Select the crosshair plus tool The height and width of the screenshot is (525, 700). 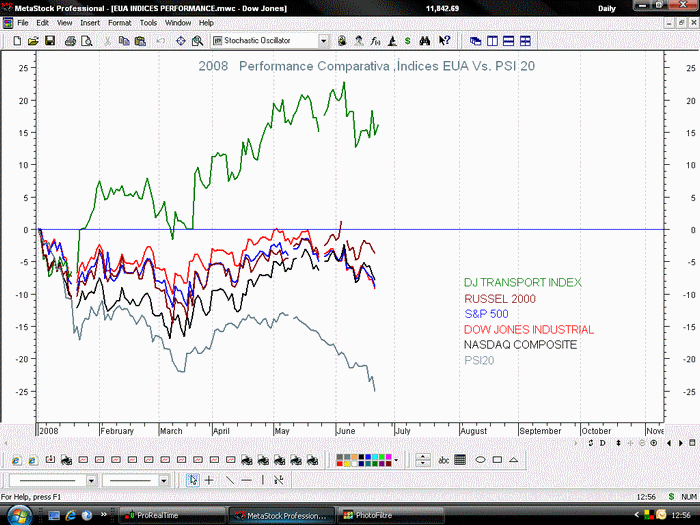pyautogui.click(x=209, y=480)
